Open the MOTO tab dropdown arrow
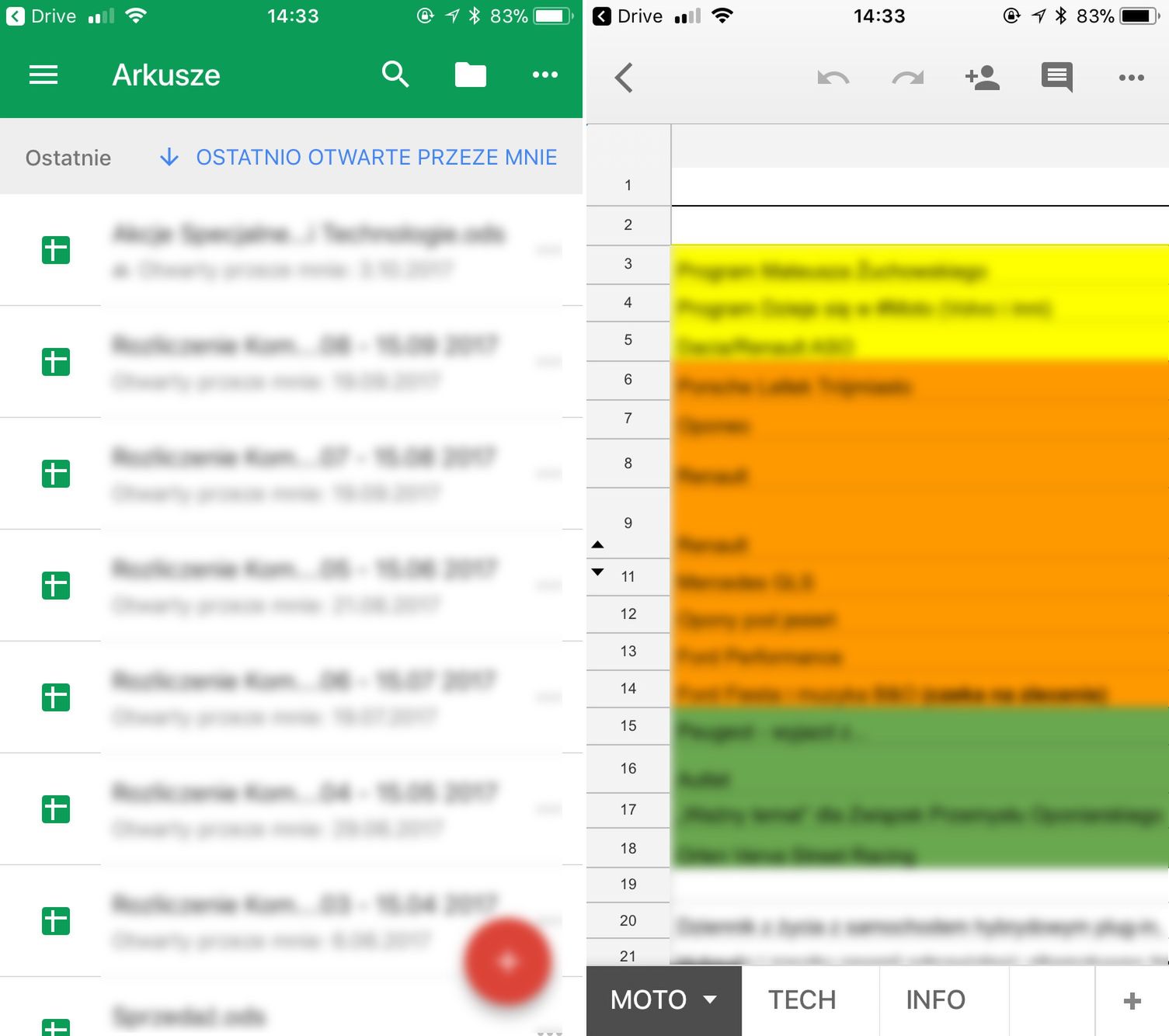 coord(710,999)
